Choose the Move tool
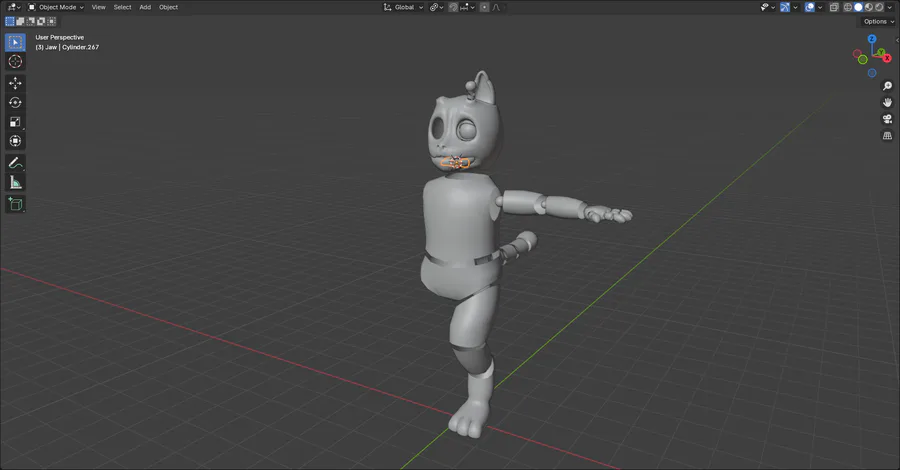 [x=15, y=83]
